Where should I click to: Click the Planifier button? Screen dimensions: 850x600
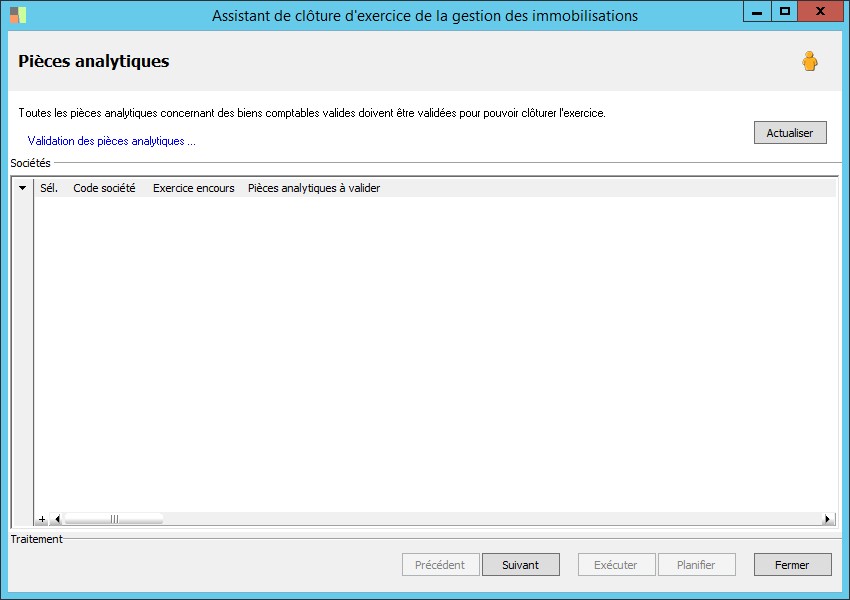[x=697, y=565]
